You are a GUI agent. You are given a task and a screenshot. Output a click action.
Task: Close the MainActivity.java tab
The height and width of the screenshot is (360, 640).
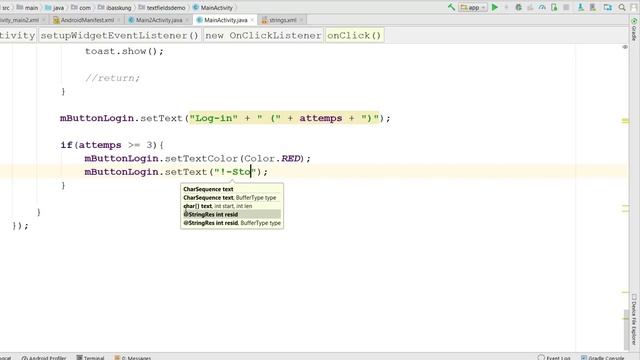(252, 20)
